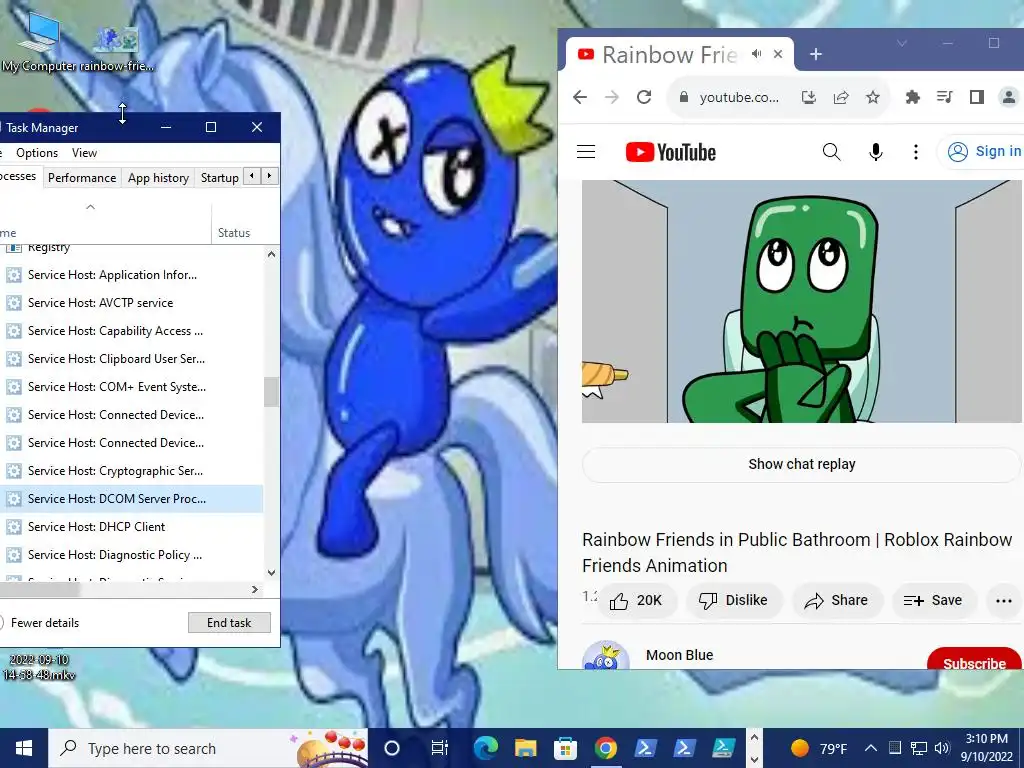This screenshot has height=768, width=1024.
Task: Open Options menu in Task Manager
Action: pyautogui.click(x=37, y=153)
